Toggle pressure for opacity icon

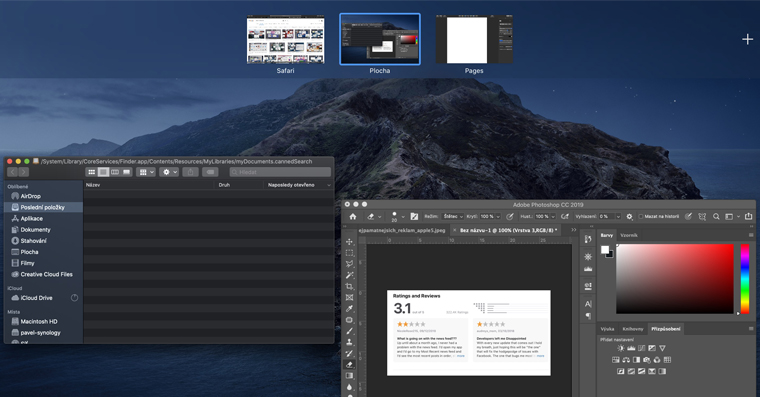click(510, 216)
